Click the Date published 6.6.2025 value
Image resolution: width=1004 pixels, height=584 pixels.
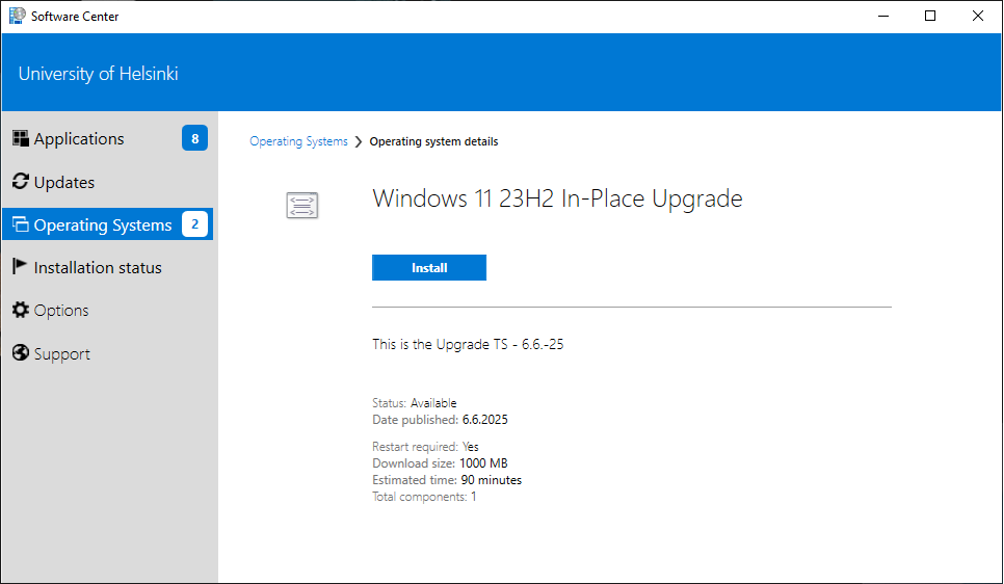pos(485,420)
